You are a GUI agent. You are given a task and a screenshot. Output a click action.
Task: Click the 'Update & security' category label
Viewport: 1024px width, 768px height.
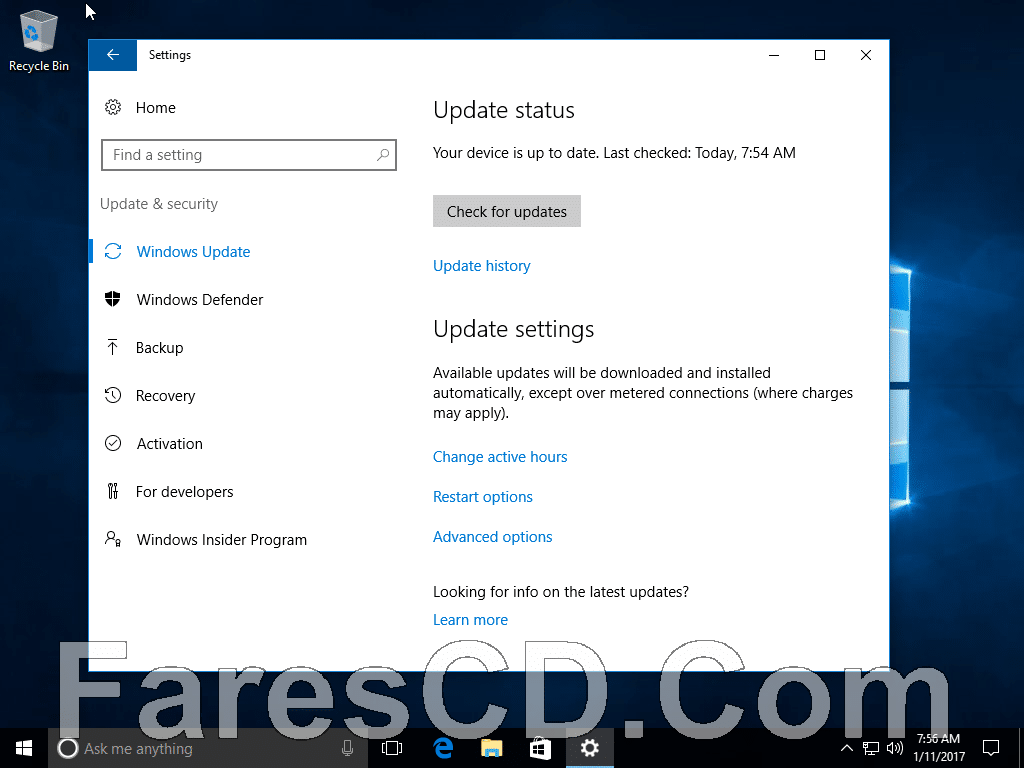click(159, 204)
